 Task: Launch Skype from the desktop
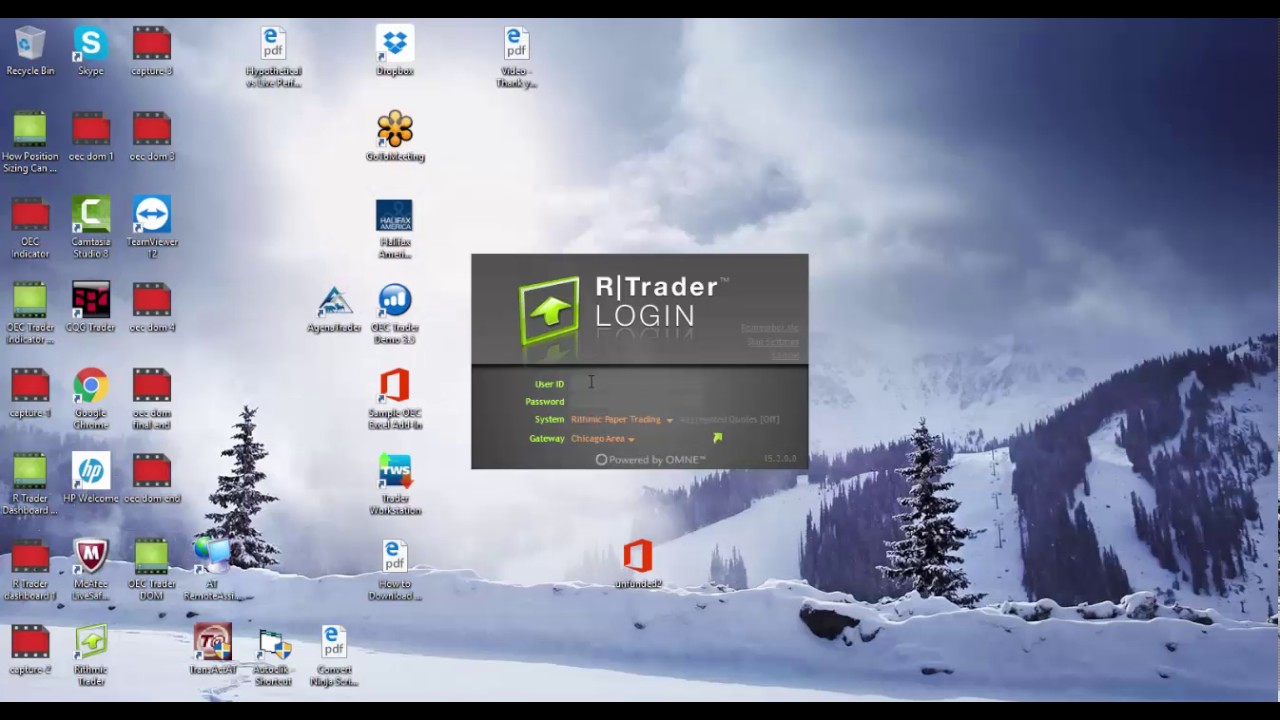click(91, 52)
